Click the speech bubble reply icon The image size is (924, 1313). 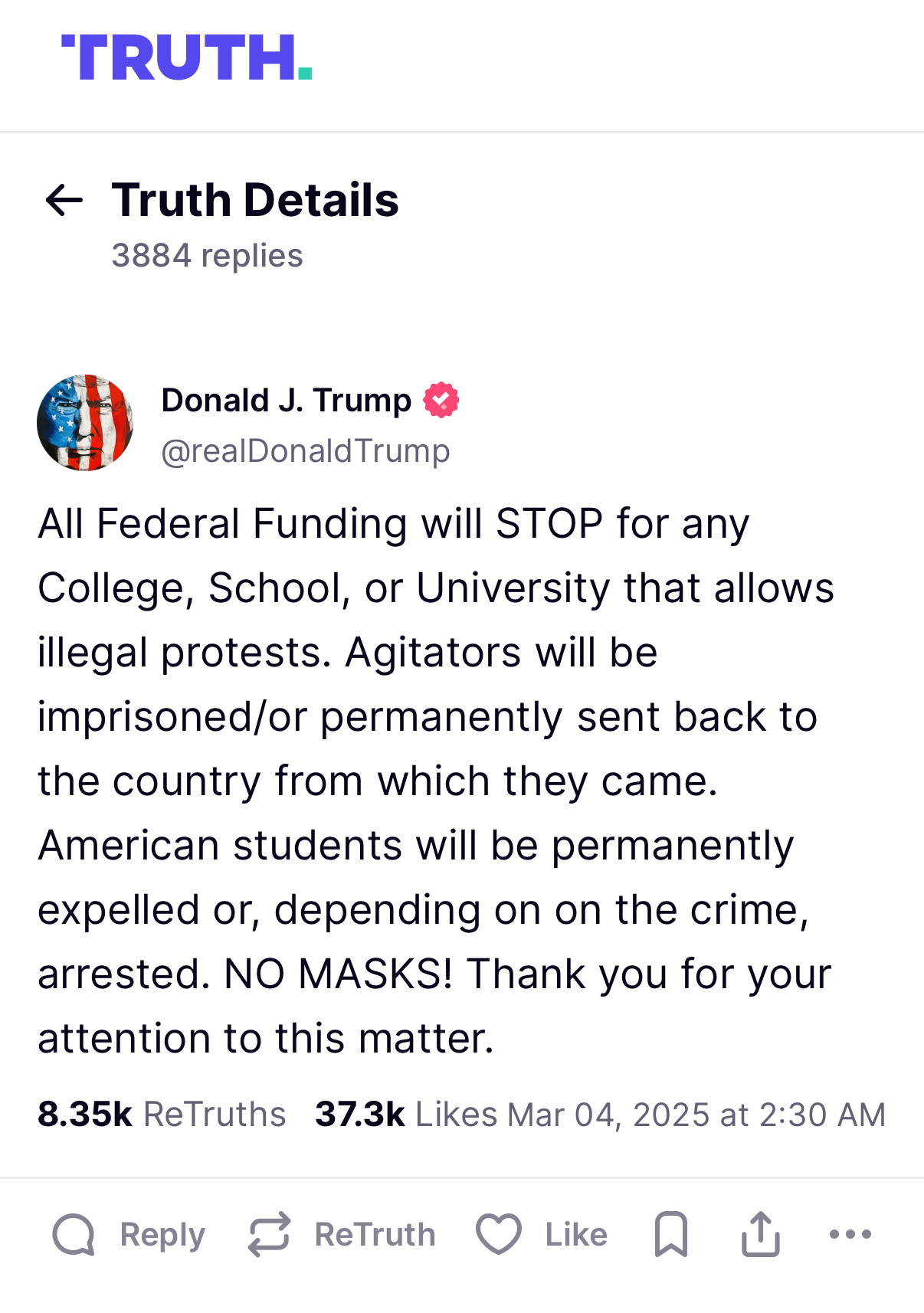(x=74, y=1234)
